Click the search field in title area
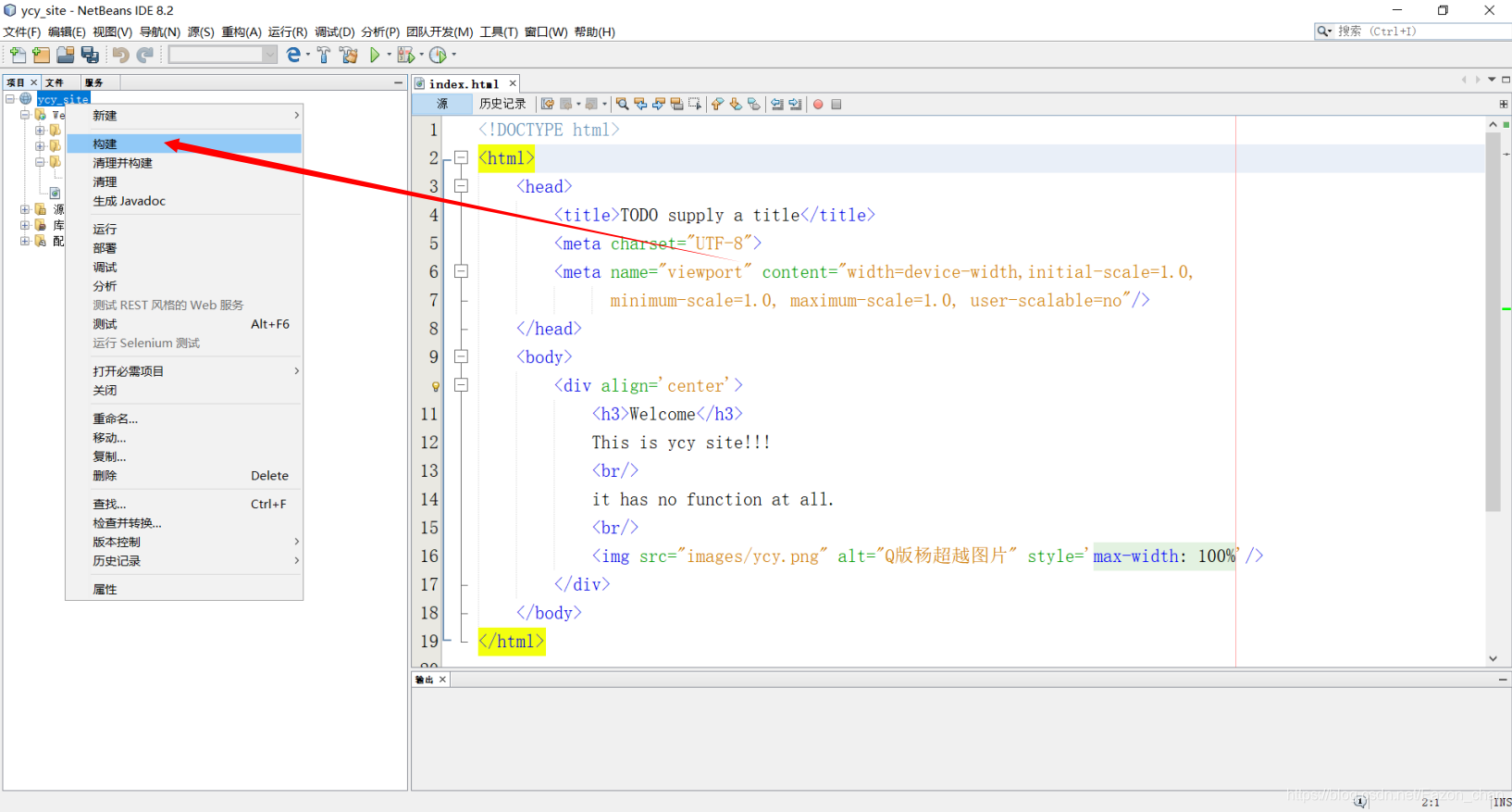 tap(1413, 31)
